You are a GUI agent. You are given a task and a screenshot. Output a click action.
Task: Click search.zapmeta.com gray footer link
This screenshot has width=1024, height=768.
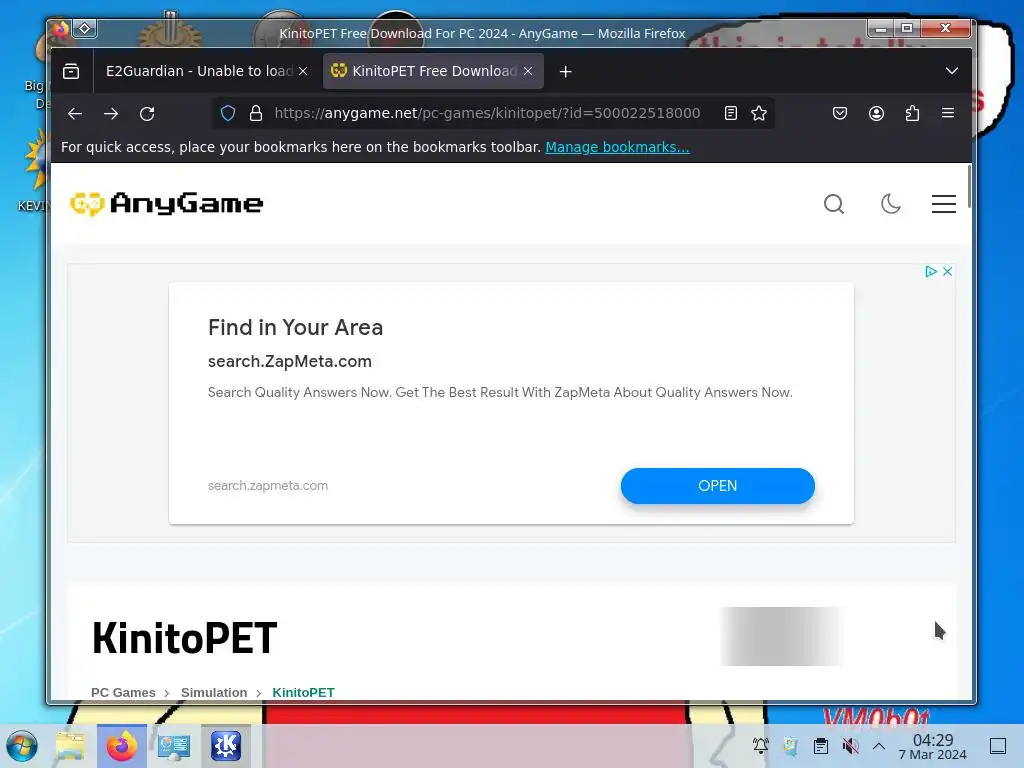pyautogui.click(x=268, y=486)
